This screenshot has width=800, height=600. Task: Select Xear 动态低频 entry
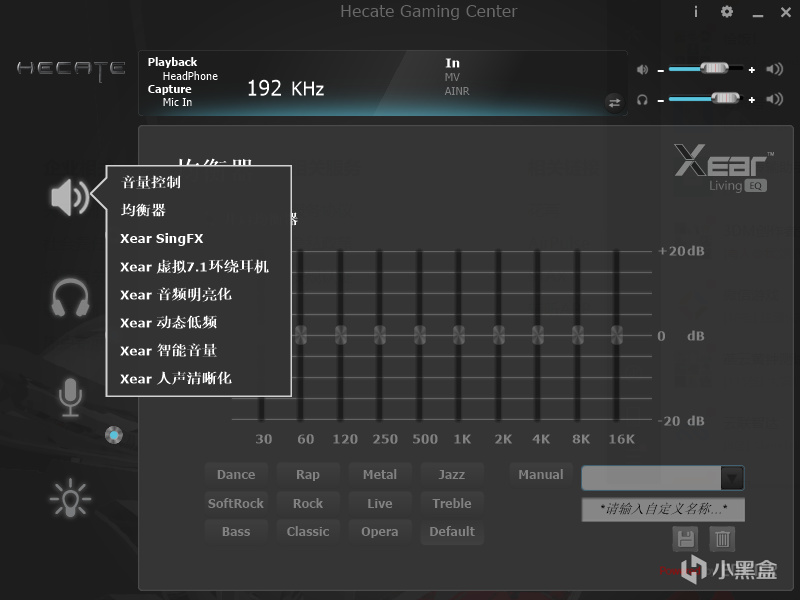coord(168,322)
